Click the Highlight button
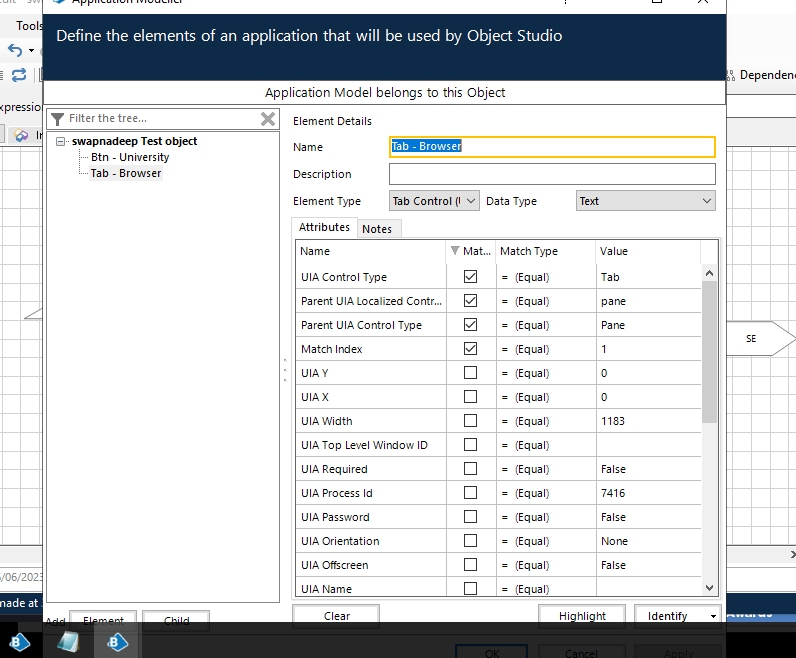This screenshot has width=796, height=658. pyautogui.click(x=582, y=616)
